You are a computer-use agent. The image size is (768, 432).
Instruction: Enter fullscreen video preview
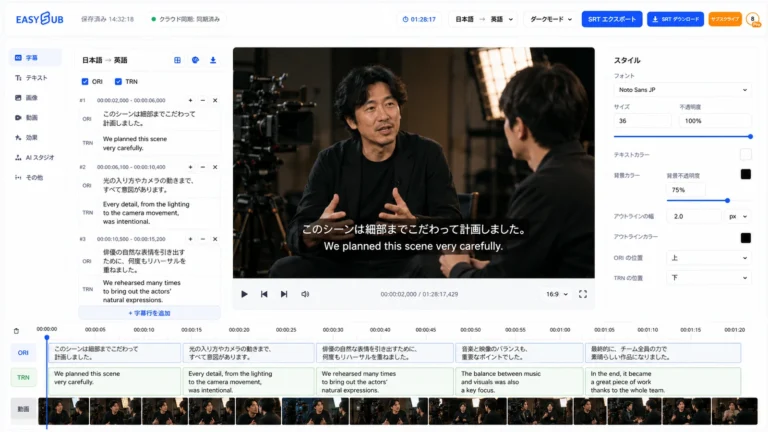(x=583, y=294)
